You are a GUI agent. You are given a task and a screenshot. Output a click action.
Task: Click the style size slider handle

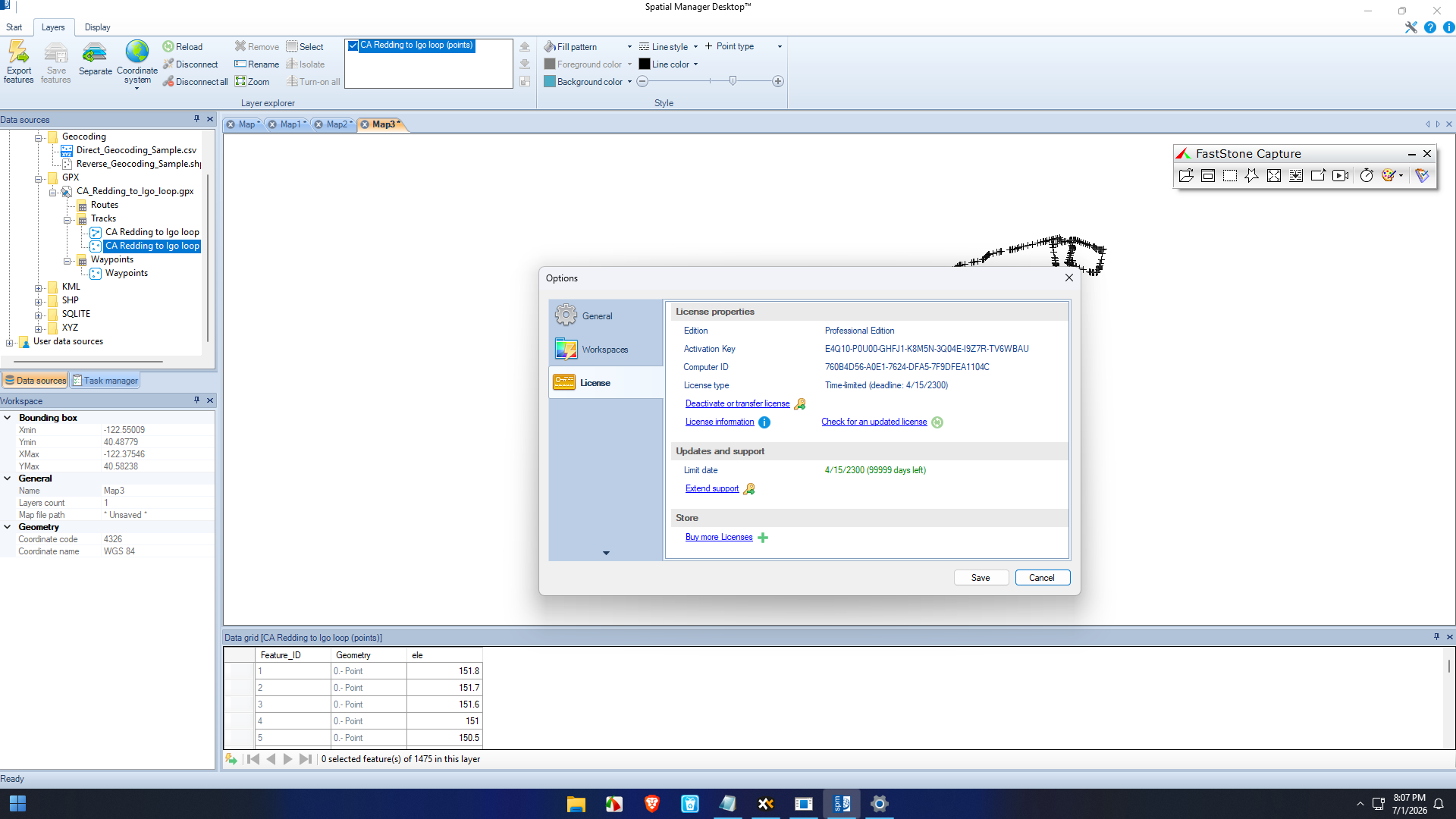click(733, 81)
